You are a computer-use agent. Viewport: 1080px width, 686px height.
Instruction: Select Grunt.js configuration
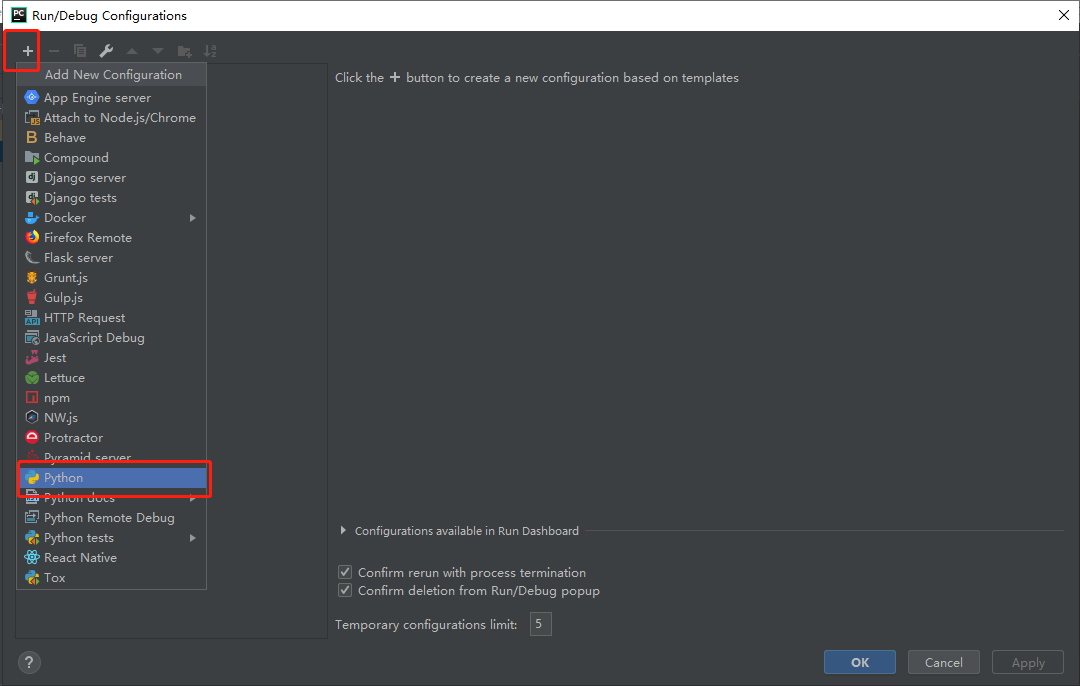click(x=112, y=278)
